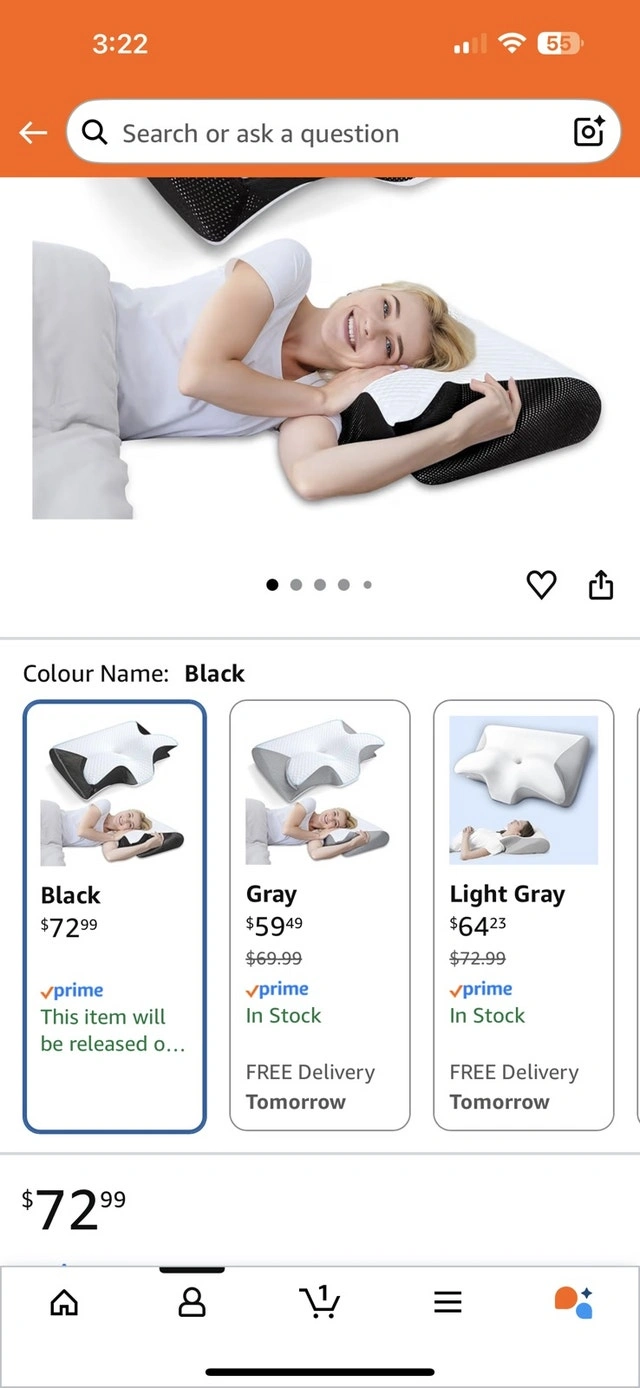
Task: Add item to wish list heart
Action: [541, 584]
